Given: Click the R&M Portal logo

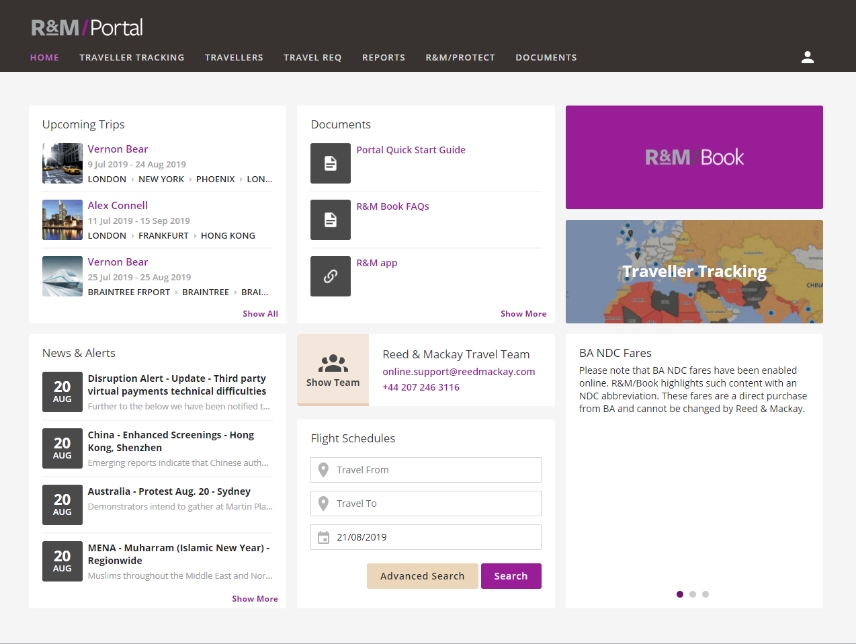Looking at the screenshot, I should coord(87,27).
